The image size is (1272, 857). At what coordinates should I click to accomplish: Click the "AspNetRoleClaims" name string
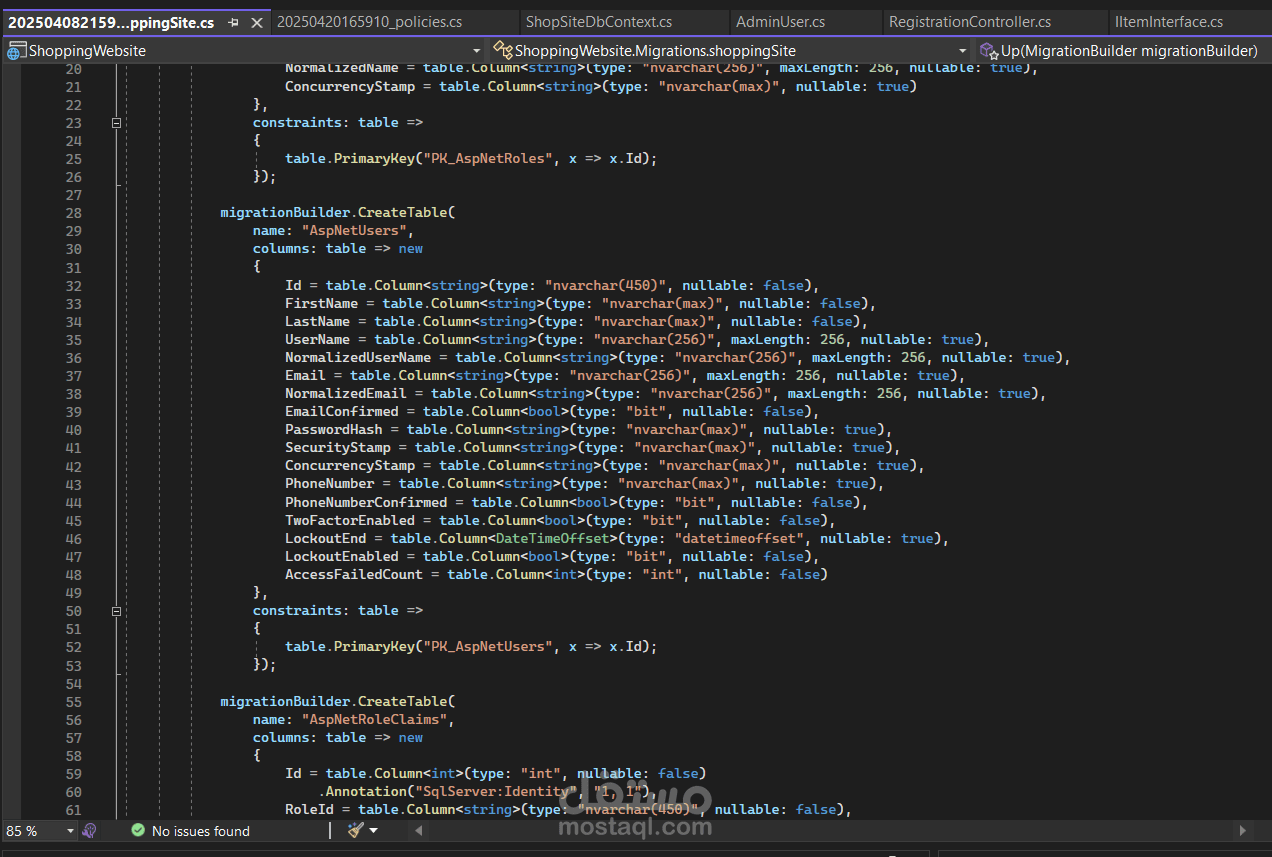tap(375, 719)
